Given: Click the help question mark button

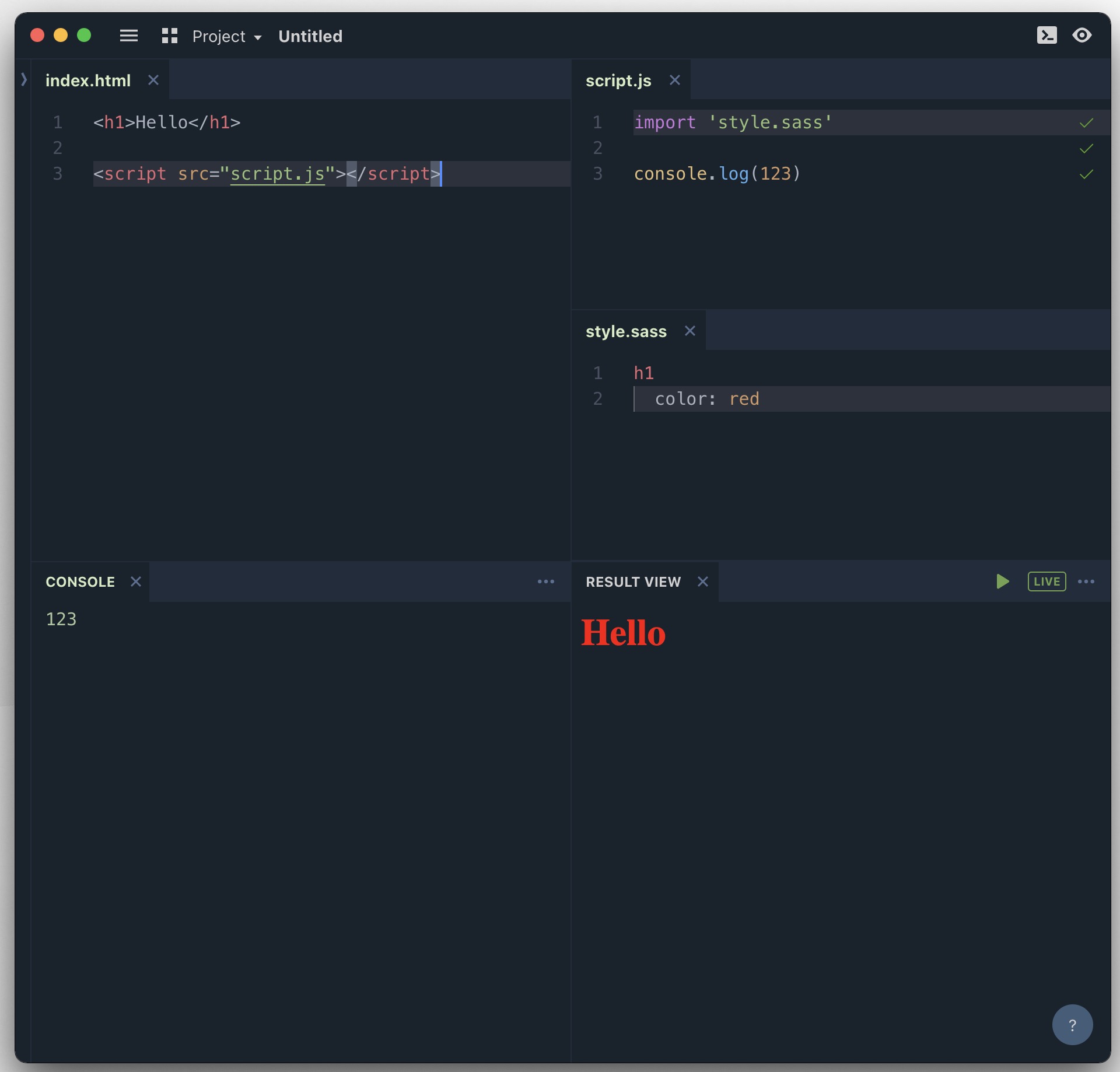Looking at the screenshot, I should (1072, 1025).
